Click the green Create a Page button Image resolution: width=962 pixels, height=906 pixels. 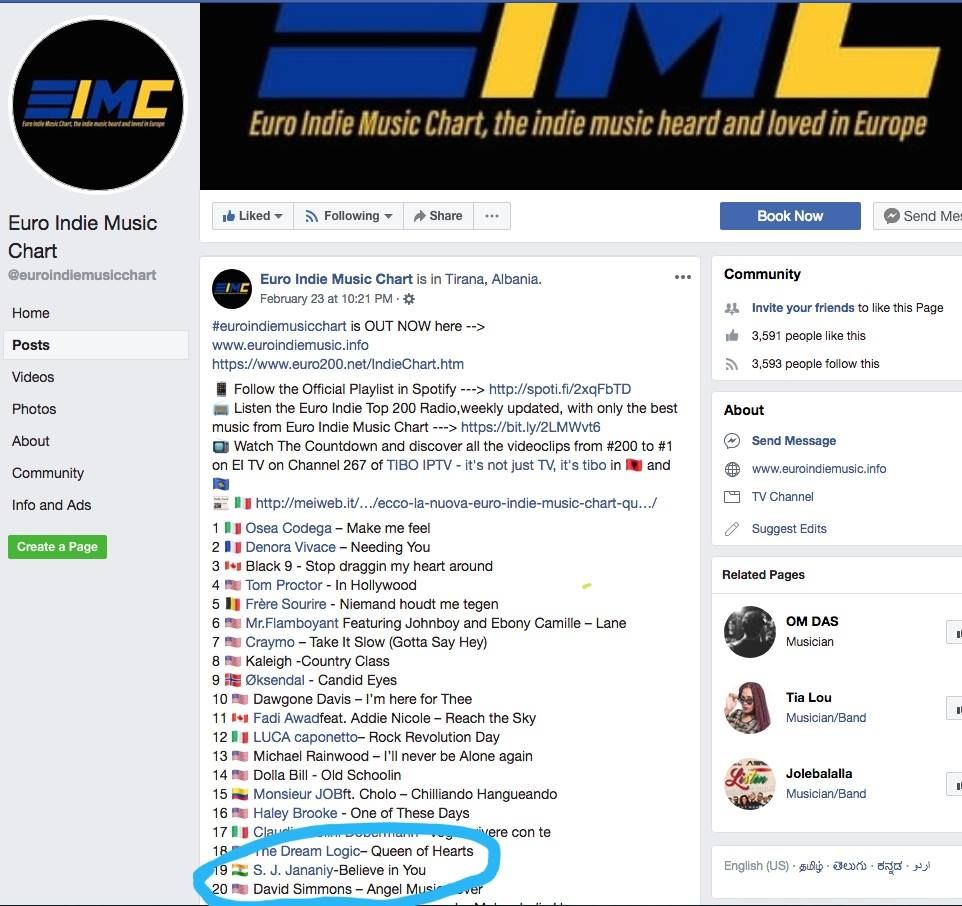click(x=58, y=547)
